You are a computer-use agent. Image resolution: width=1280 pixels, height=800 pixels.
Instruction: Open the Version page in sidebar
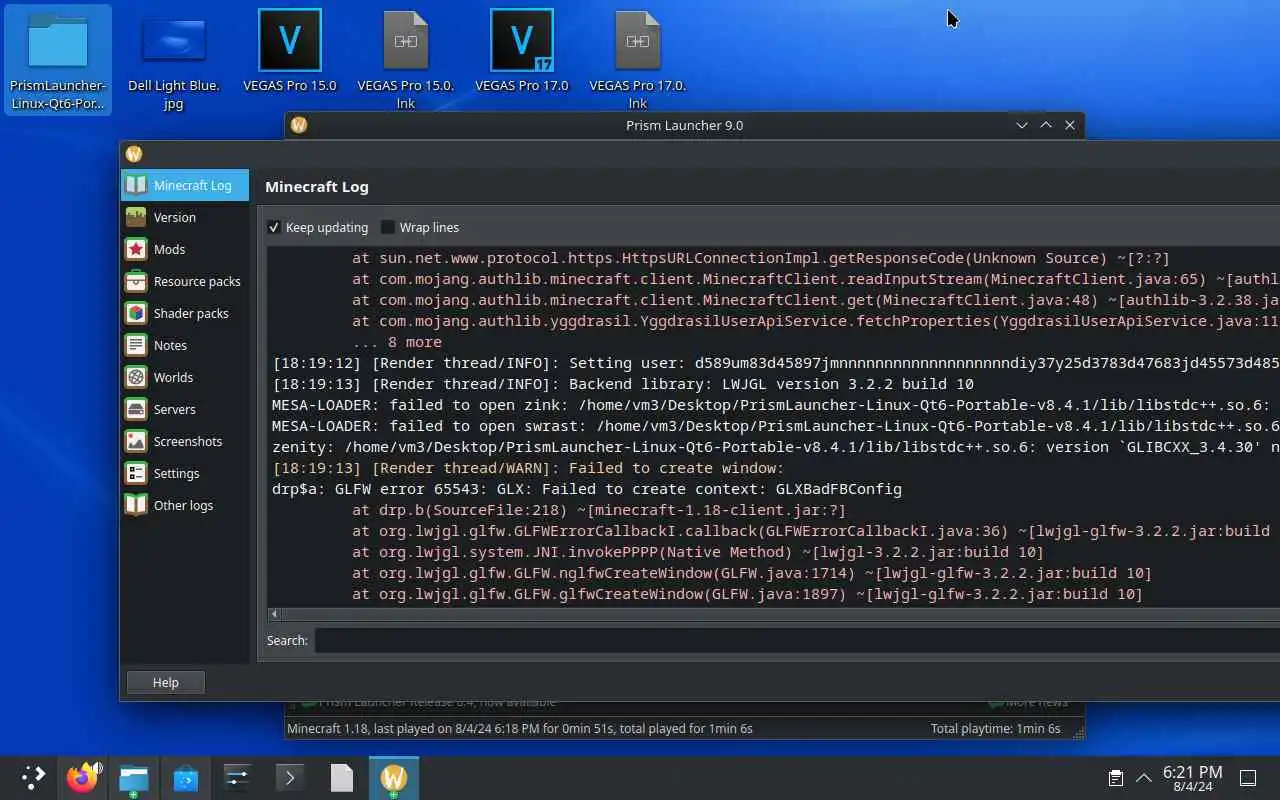click(185, 217)
